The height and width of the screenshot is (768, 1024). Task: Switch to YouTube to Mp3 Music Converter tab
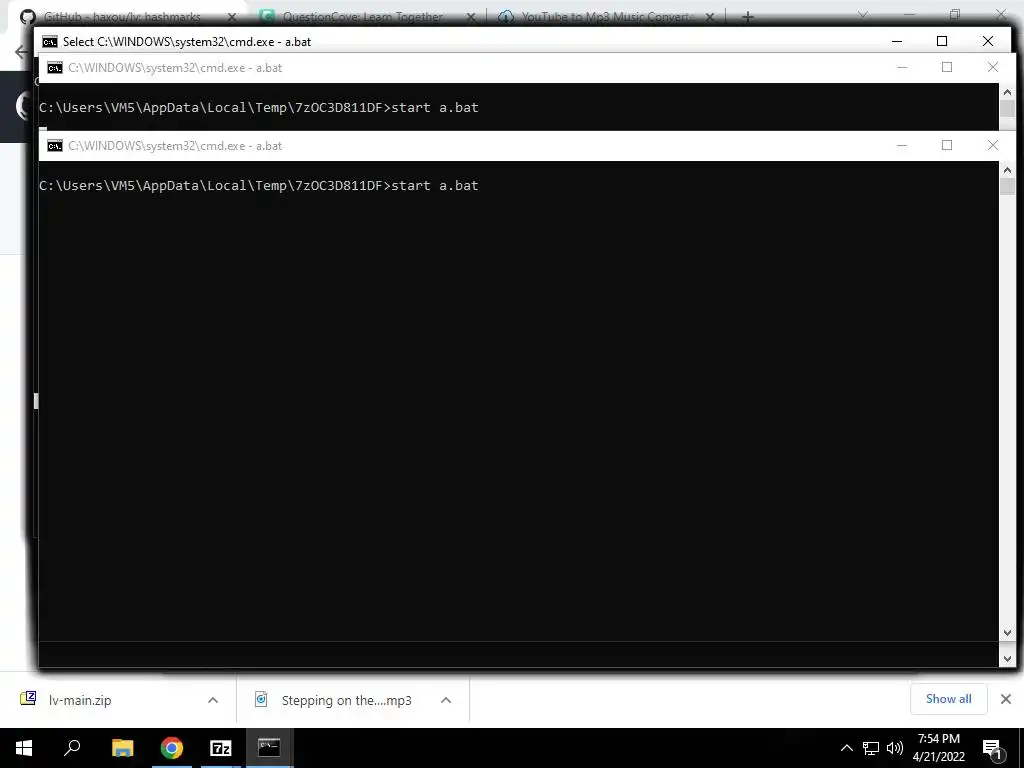[x=605, y=17]
